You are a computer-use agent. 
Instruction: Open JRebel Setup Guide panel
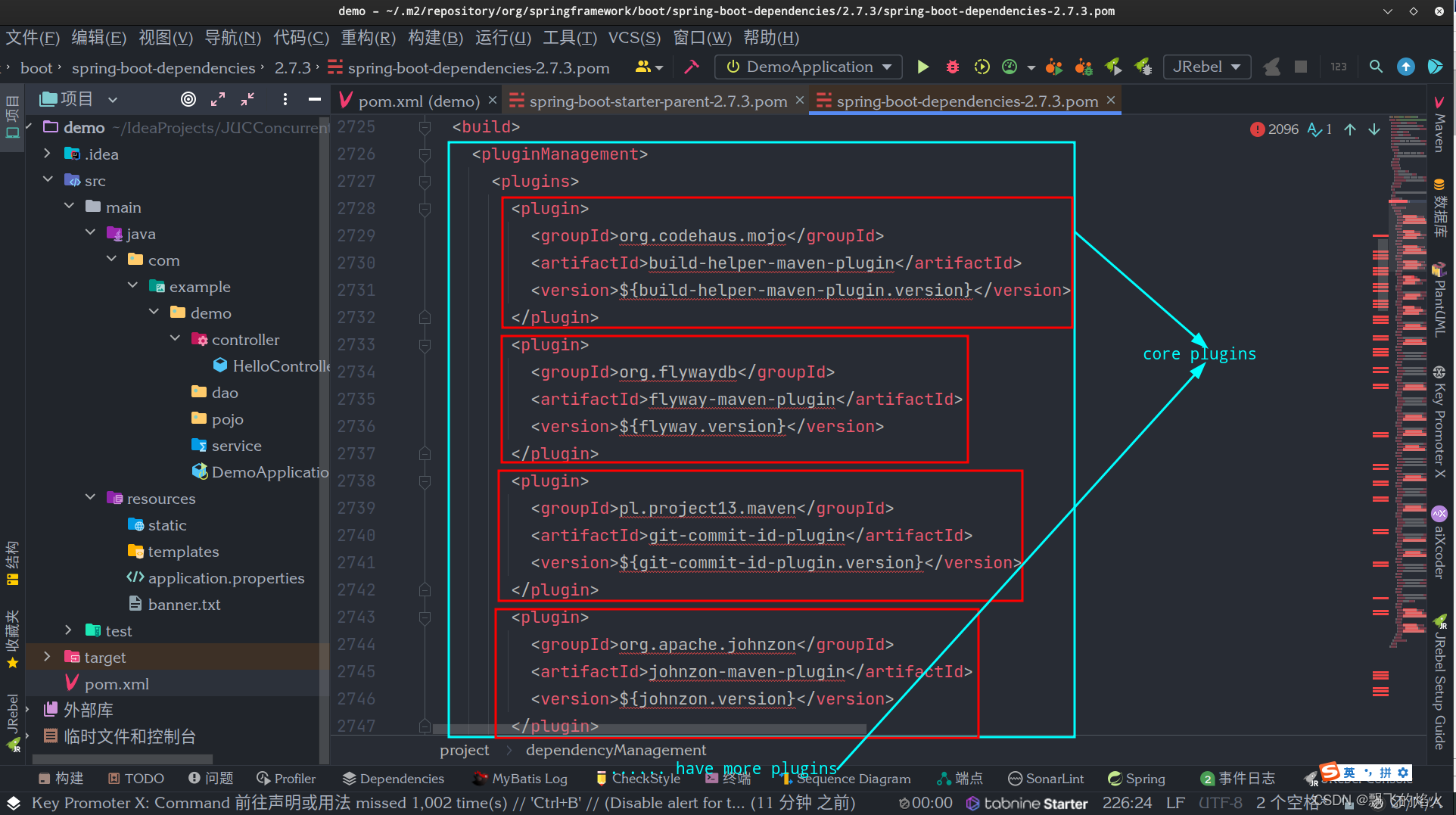[1439, 683]
